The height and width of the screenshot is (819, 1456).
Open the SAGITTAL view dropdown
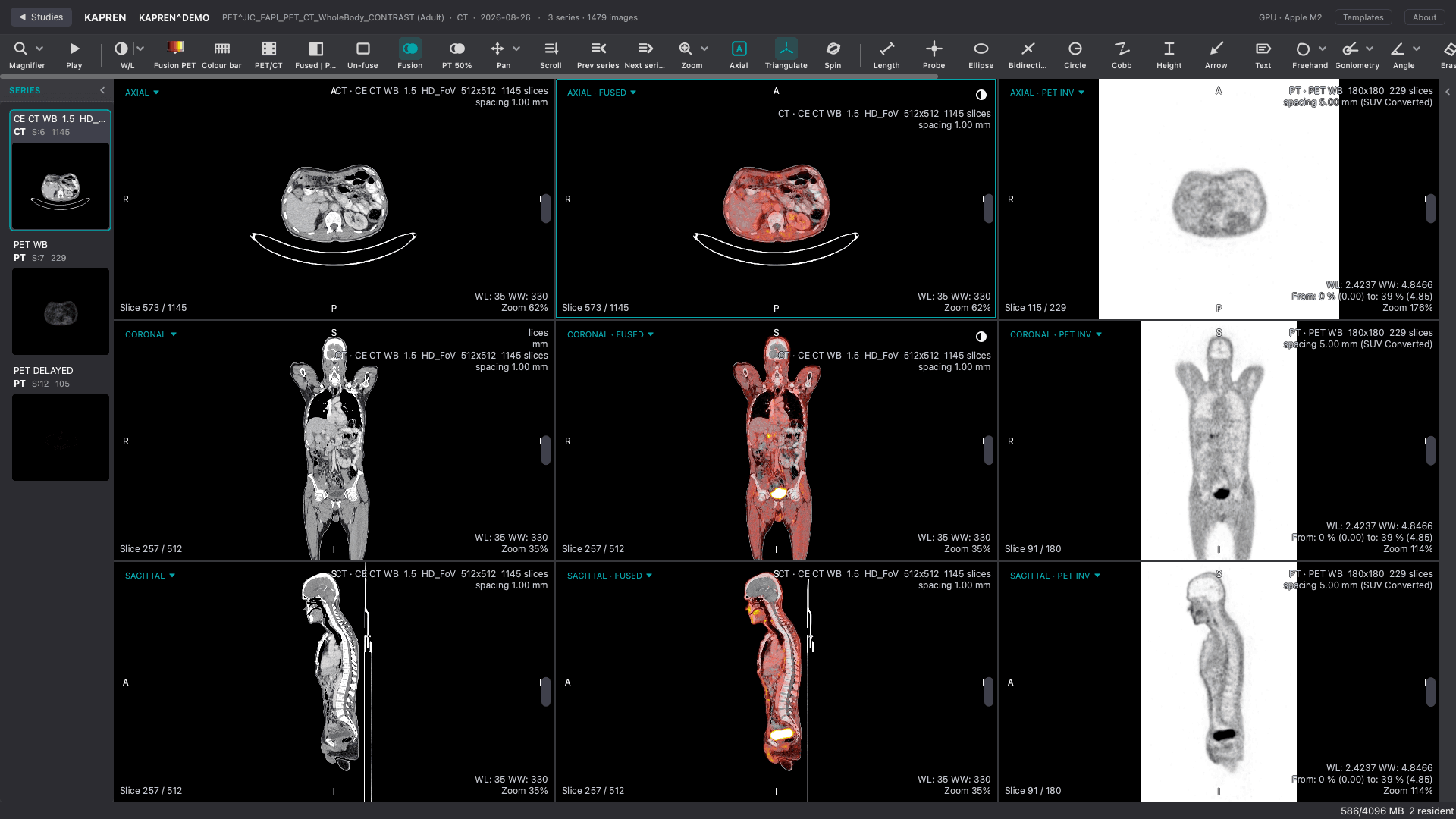tap(150, 576)
